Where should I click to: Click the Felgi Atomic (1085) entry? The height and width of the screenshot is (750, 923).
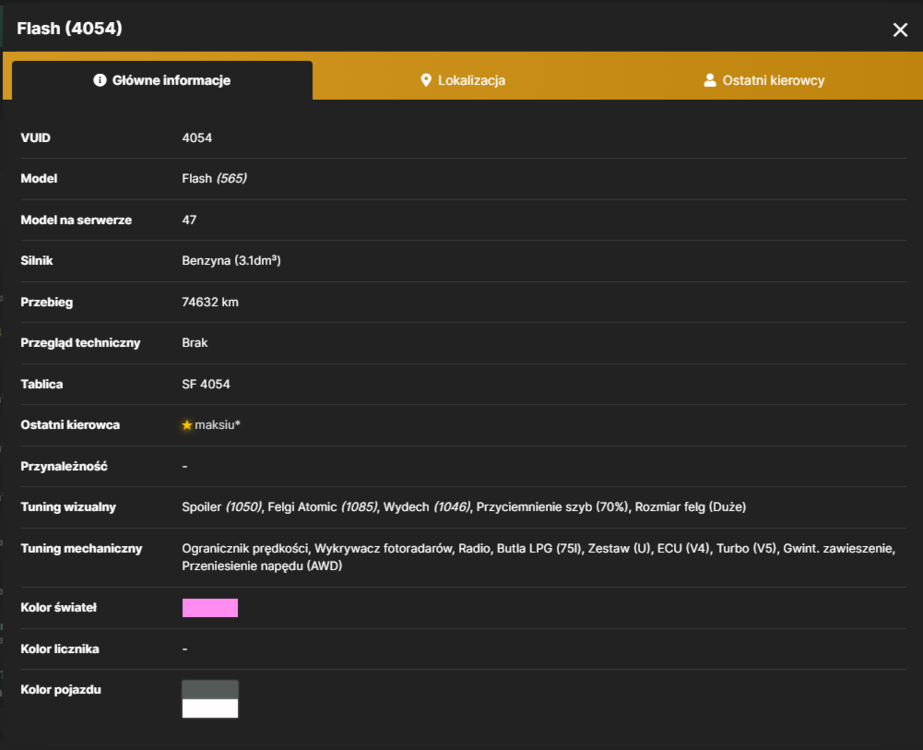click(322, 507)
